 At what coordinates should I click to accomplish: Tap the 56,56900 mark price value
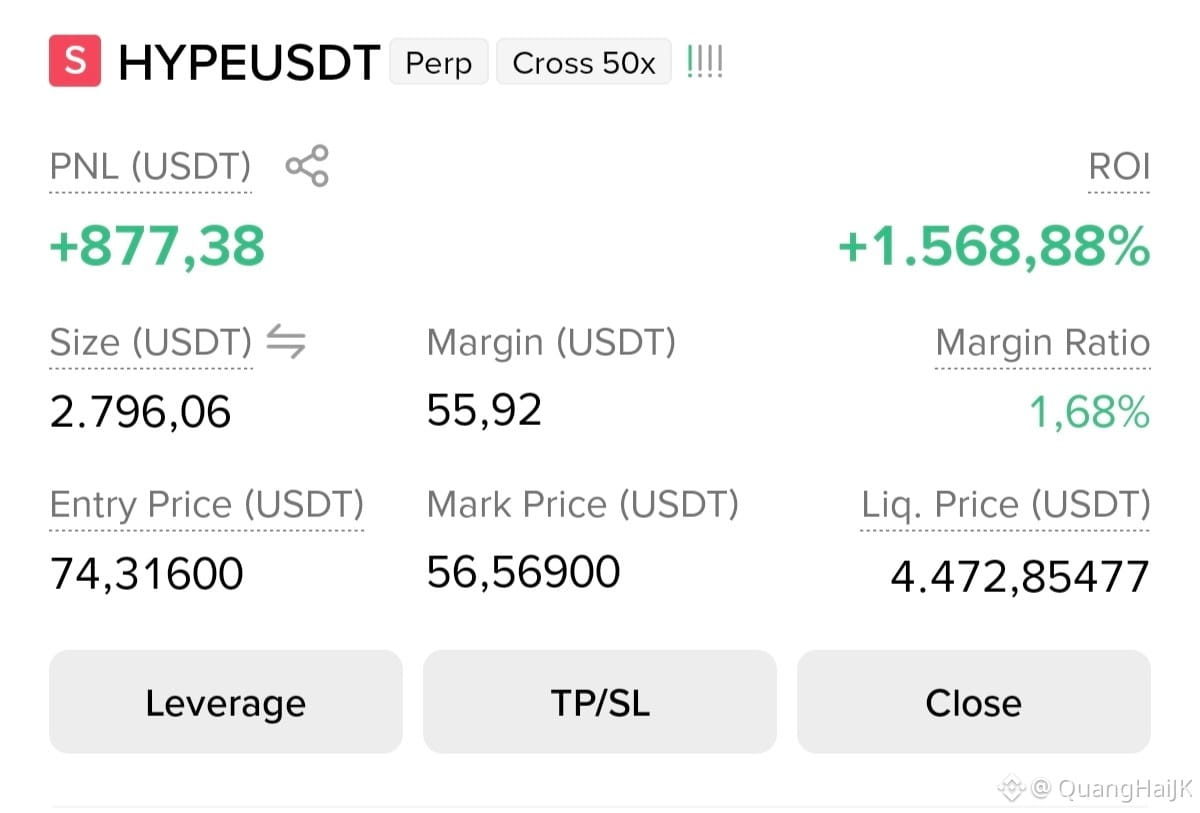click(524, 572)
